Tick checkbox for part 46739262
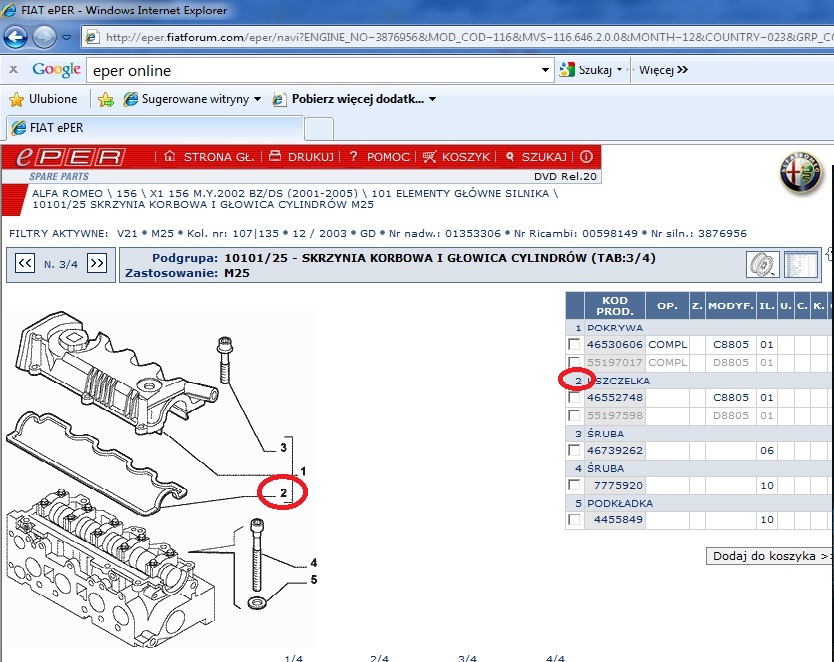Image resolution: width=834 pixels, height=662 pixels. [574, 450]
